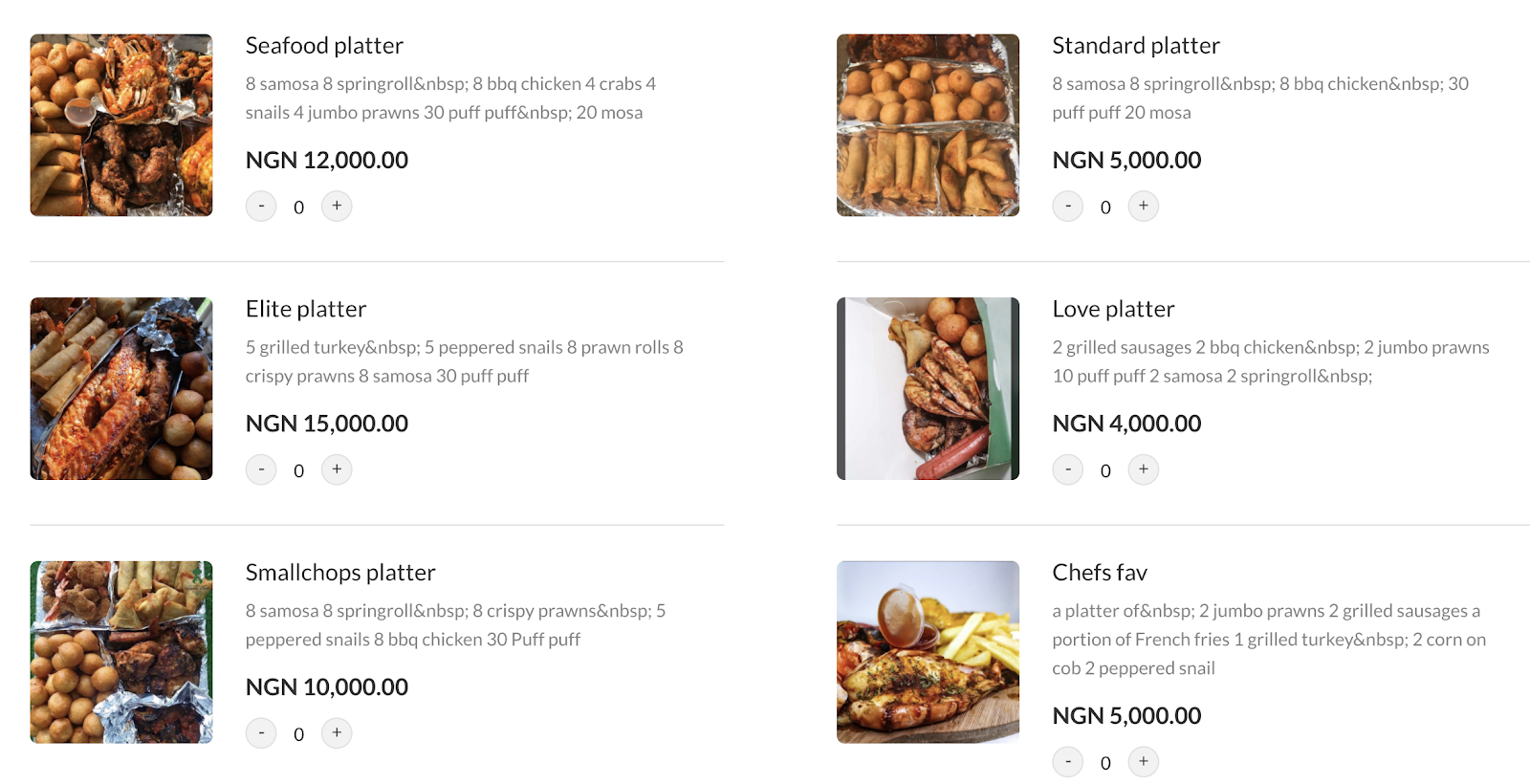
Task: View the Chefs fav food photo
Action: 928,652
